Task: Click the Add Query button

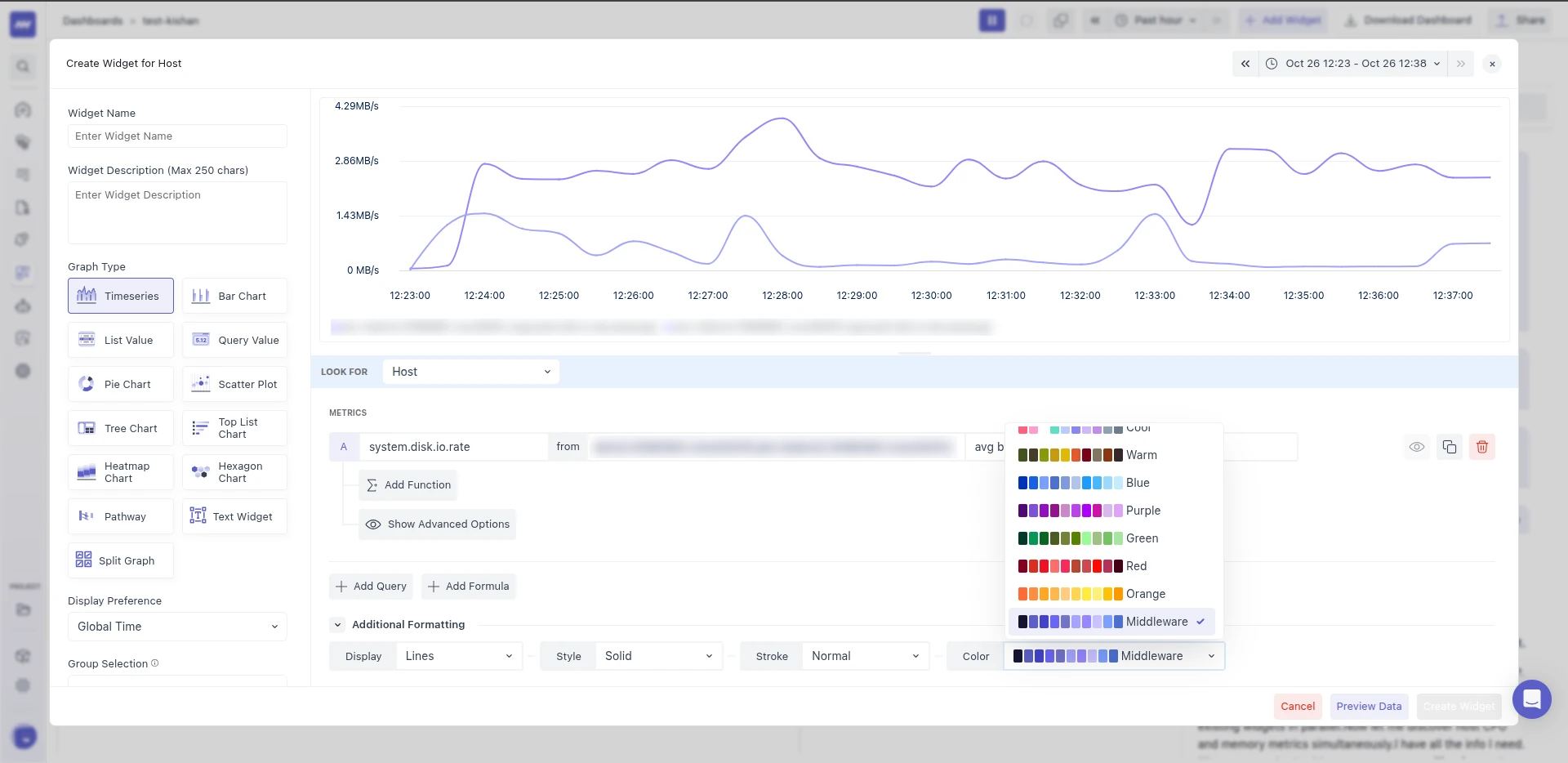Action: pos(371,587)
